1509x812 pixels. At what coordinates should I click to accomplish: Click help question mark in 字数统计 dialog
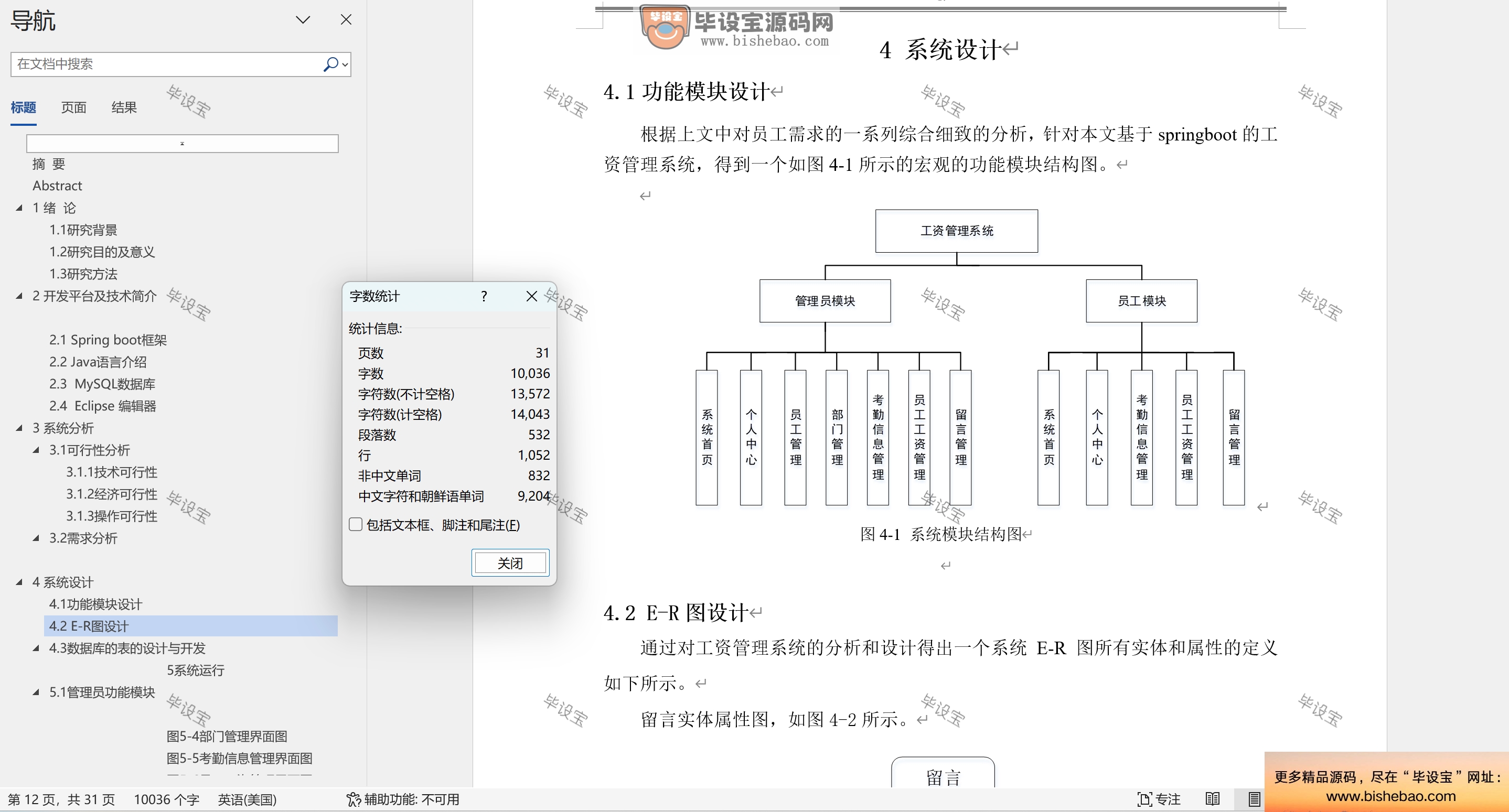tap(484, 296)
